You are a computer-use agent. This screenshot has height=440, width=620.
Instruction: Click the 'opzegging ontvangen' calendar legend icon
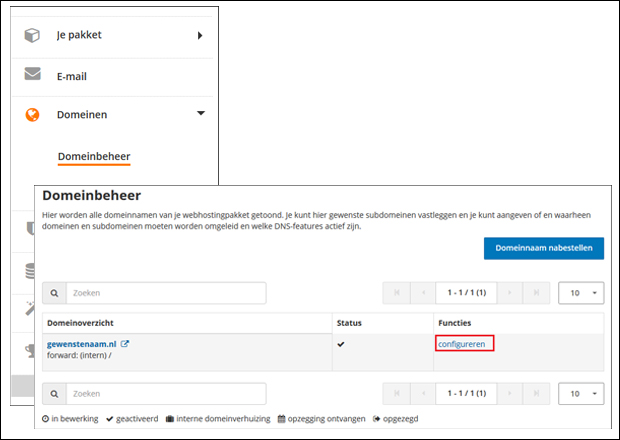[x=281, y=419]
